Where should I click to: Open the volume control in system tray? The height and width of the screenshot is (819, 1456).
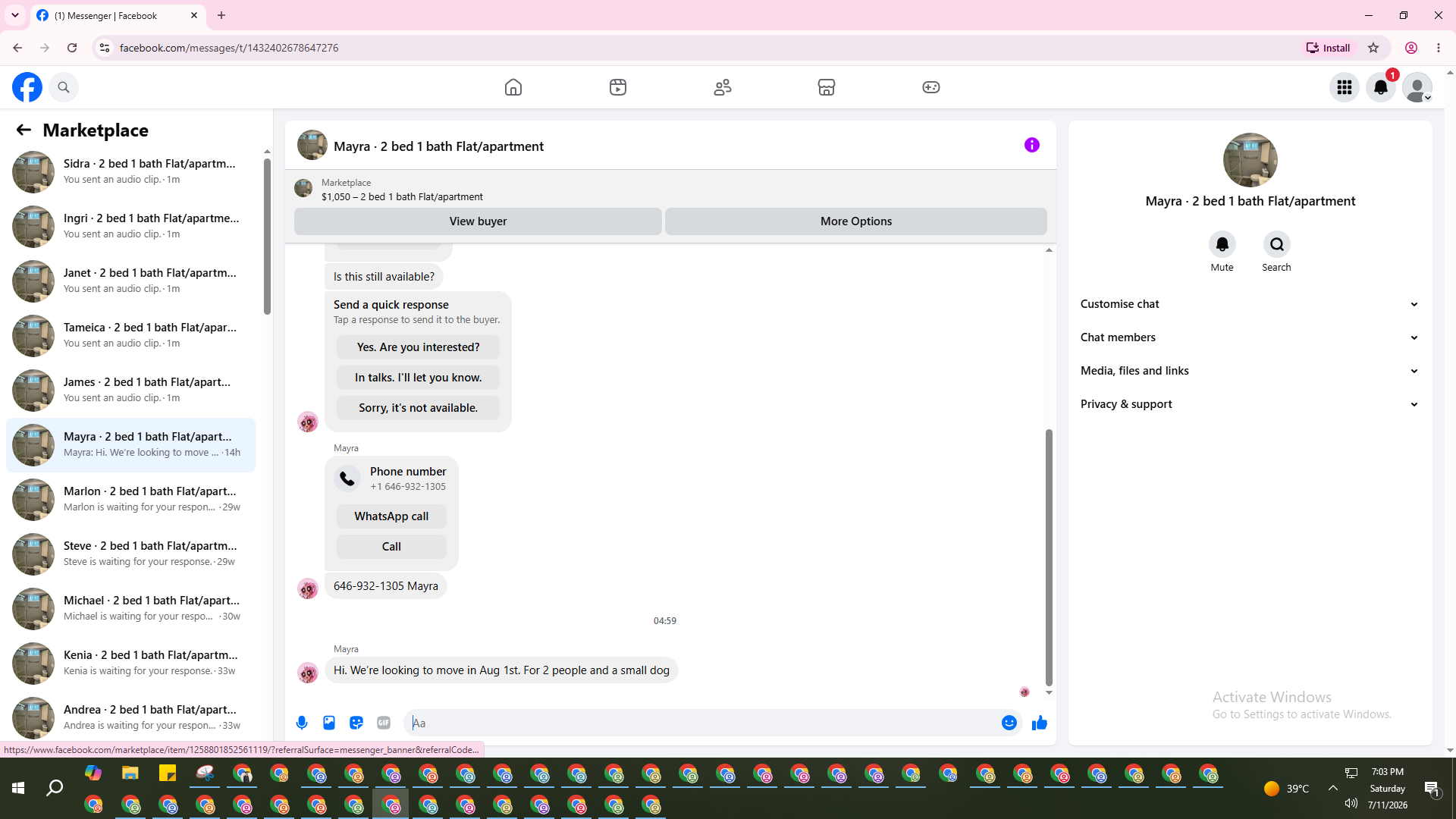coord(1351,804)
